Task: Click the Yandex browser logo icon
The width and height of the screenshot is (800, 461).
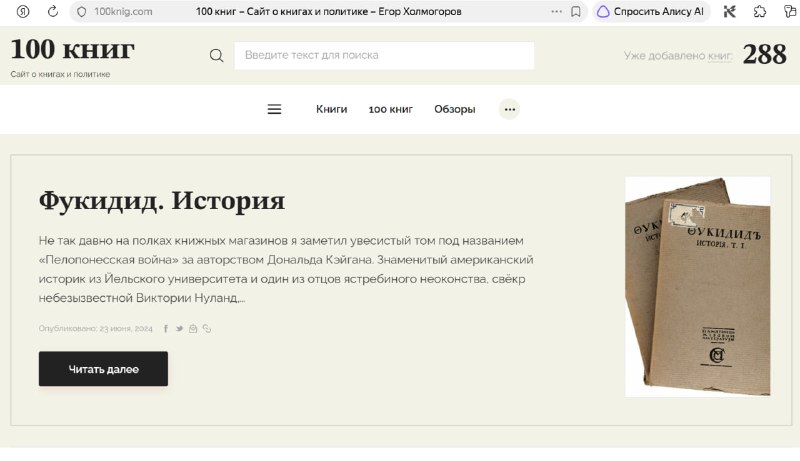Action: tap(23, 11)
